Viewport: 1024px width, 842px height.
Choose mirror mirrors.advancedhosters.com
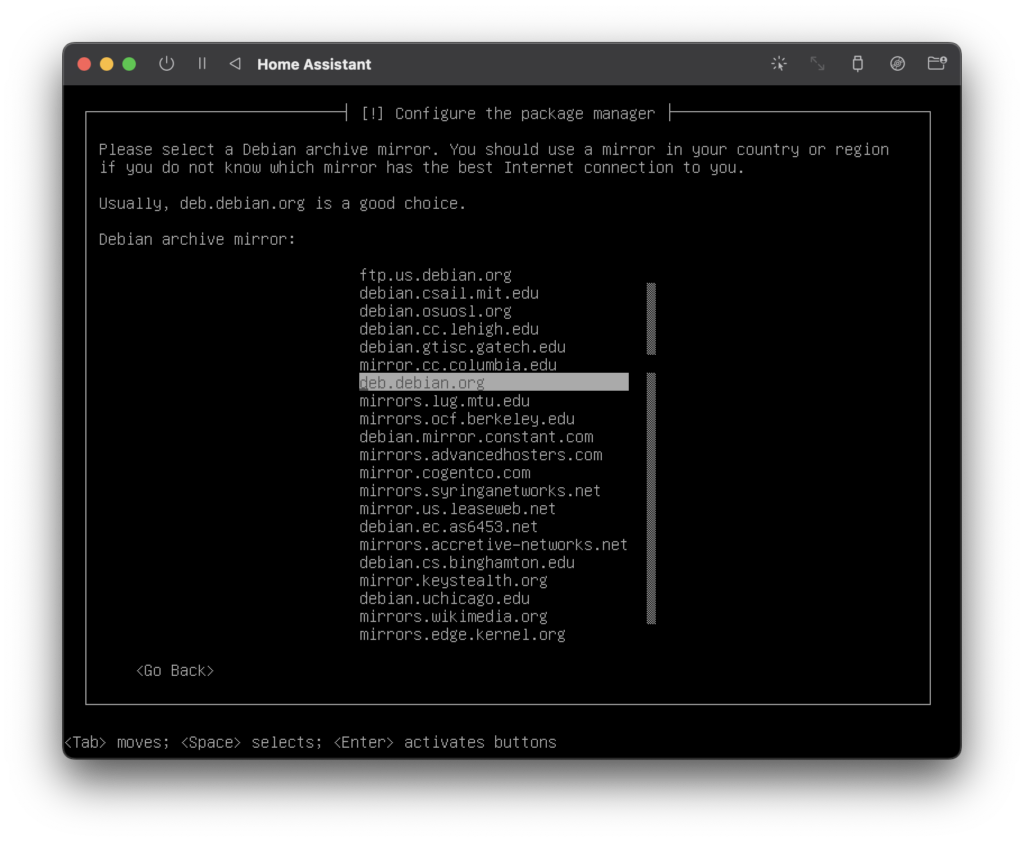click(481, 455)
